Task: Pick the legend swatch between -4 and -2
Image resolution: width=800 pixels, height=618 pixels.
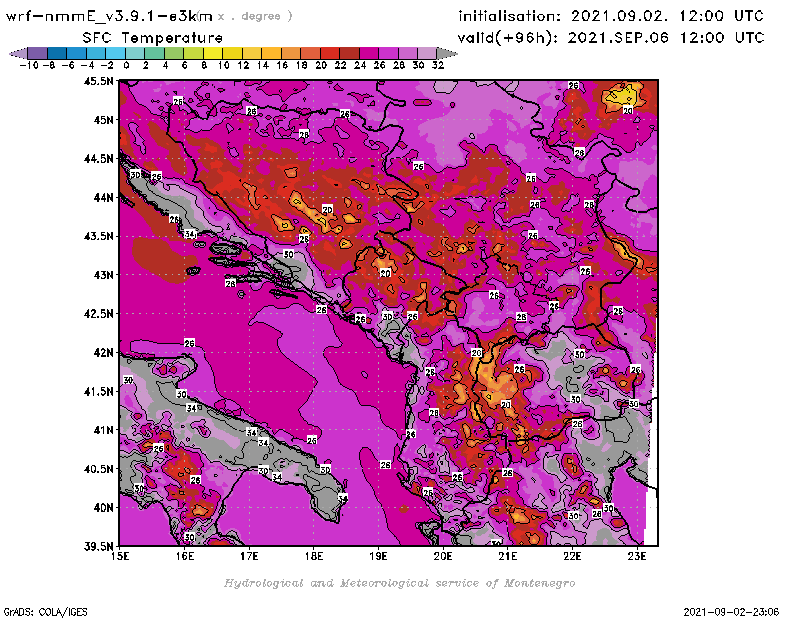Action: click(96, 53)
